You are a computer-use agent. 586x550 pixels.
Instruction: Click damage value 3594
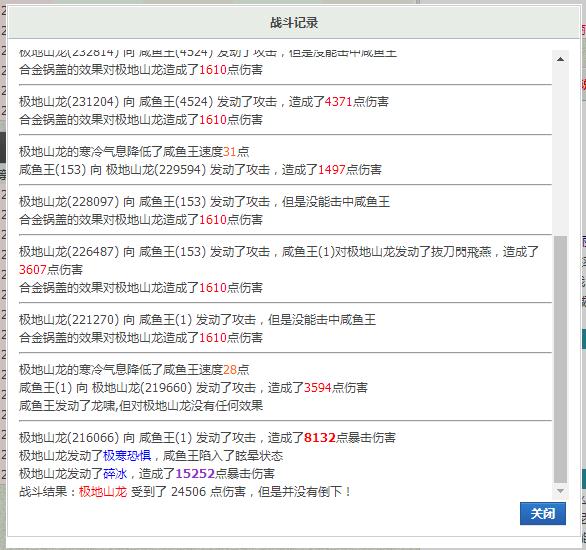318,387
